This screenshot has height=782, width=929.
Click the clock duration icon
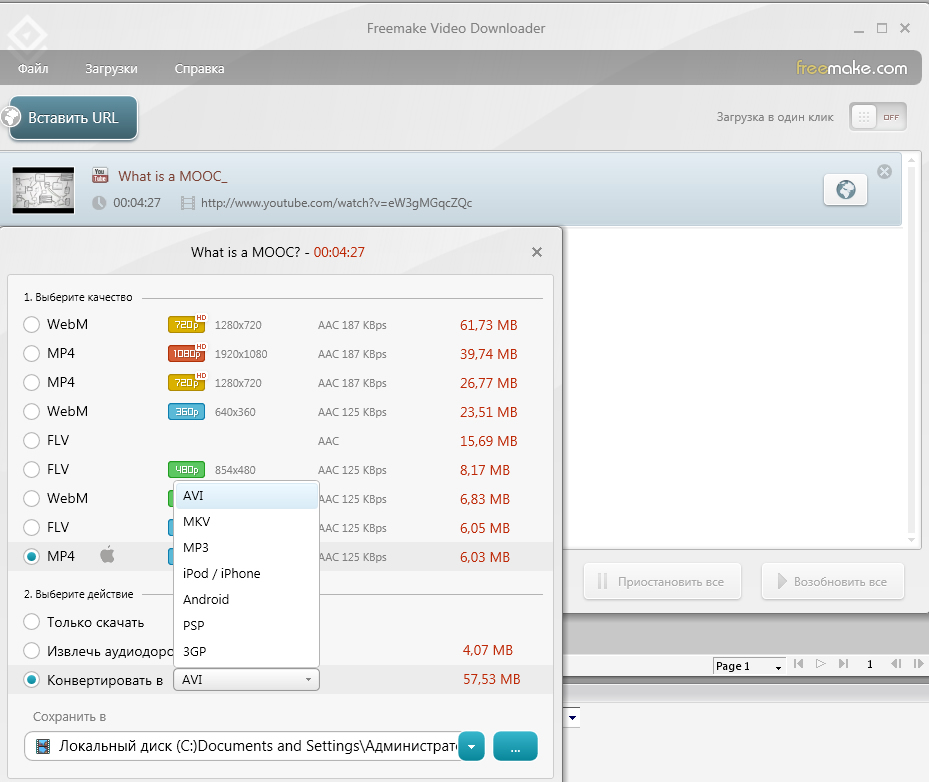99,203
